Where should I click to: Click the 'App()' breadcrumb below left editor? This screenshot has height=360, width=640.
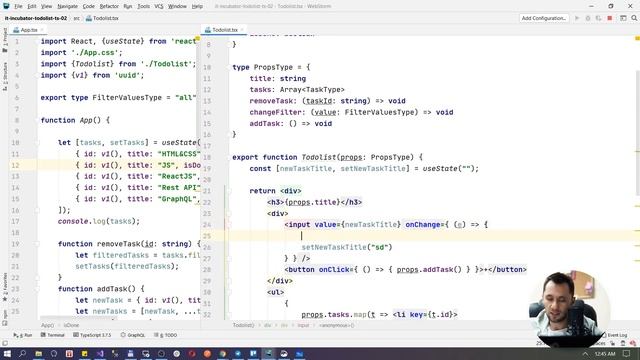point(47,325)
